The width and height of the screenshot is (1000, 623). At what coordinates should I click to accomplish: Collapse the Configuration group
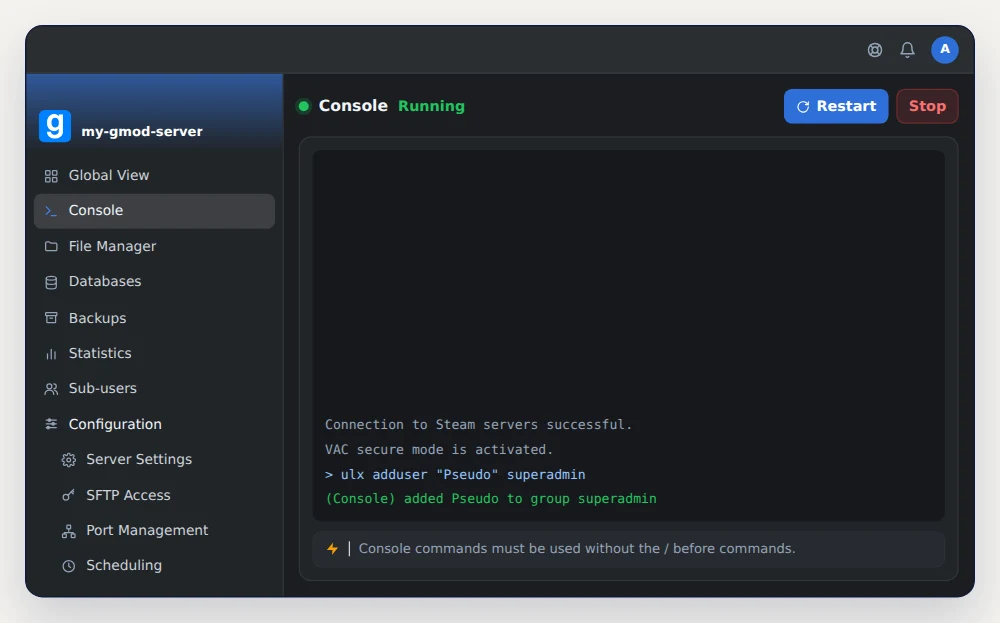click(x=154, y=424)
